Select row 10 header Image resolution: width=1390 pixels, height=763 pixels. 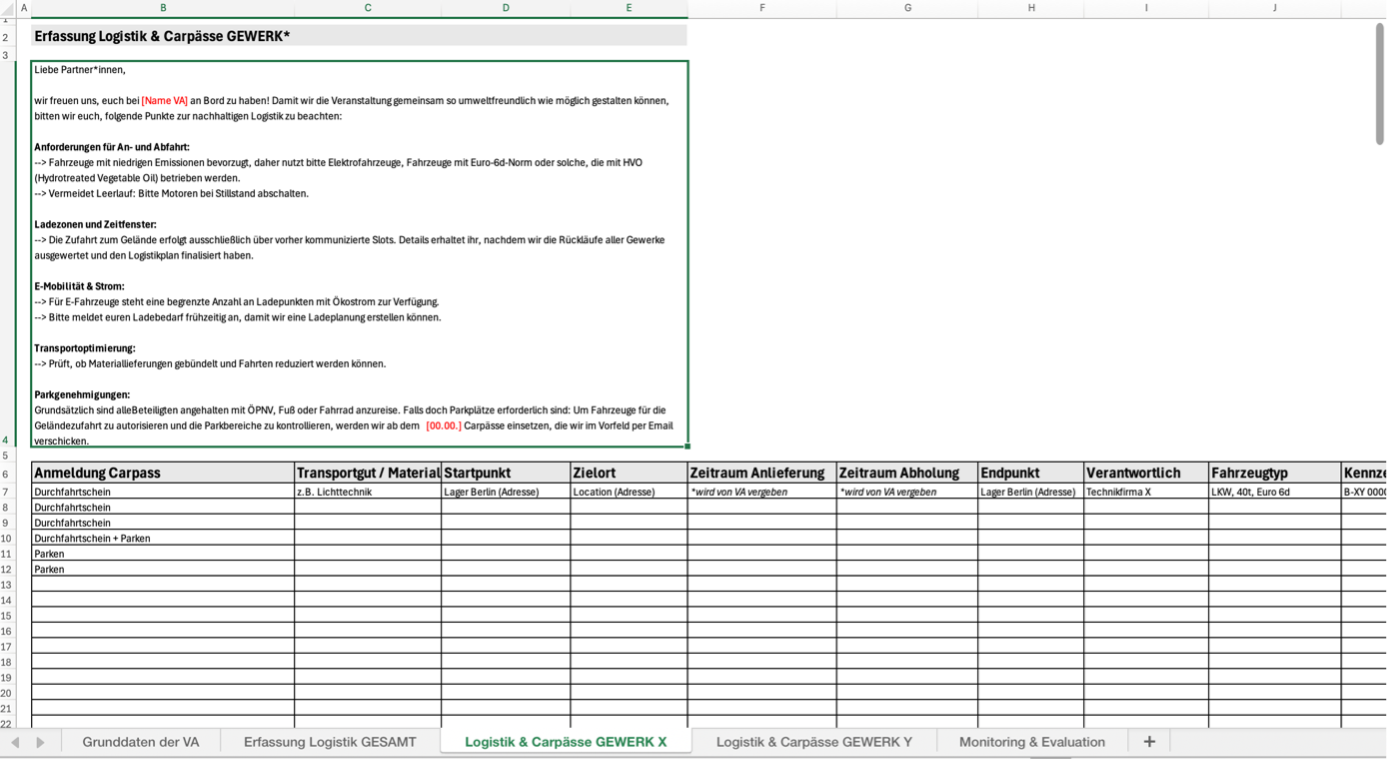pos(6,538)
